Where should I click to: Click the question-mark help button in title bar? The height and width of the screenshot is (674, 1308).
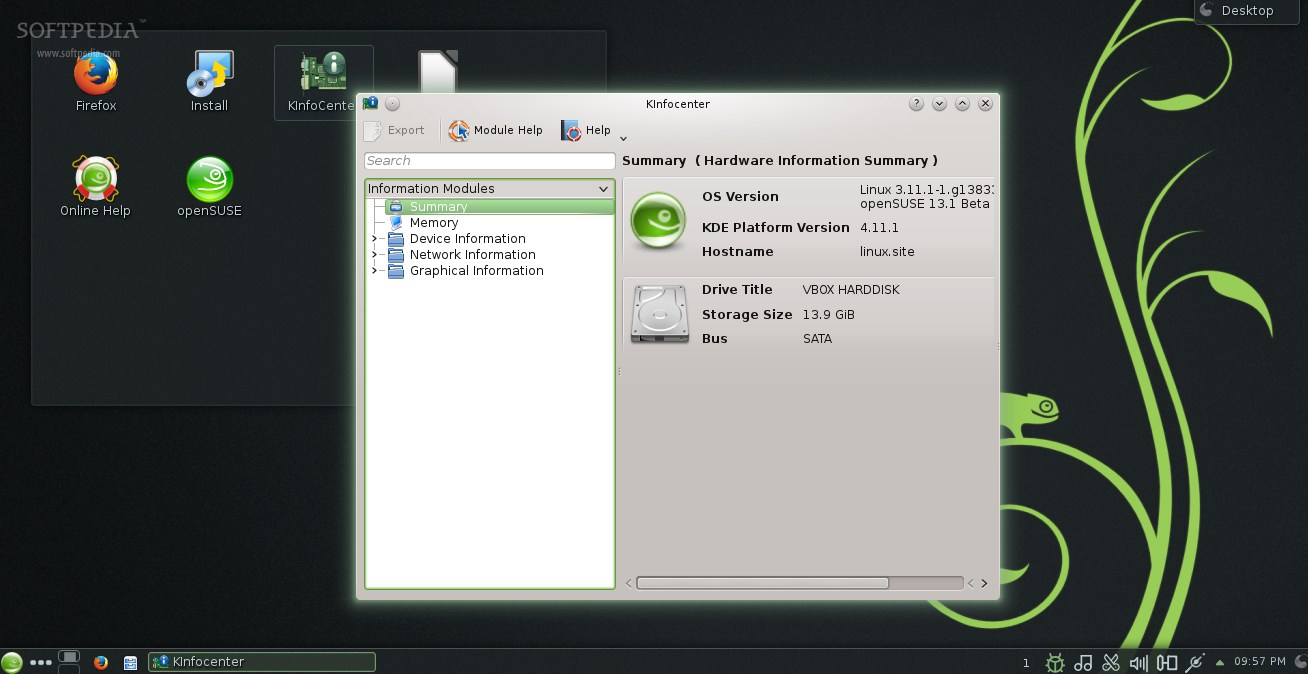[916, 103]
